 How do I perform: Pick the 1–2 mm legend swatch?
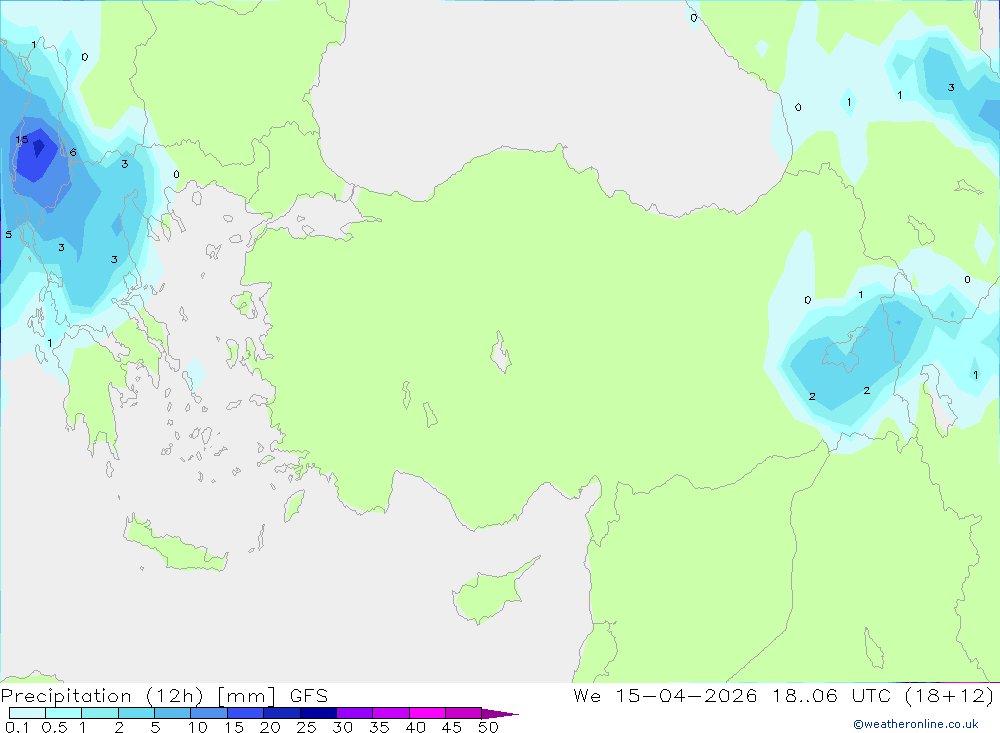click(x=99, y=713)
